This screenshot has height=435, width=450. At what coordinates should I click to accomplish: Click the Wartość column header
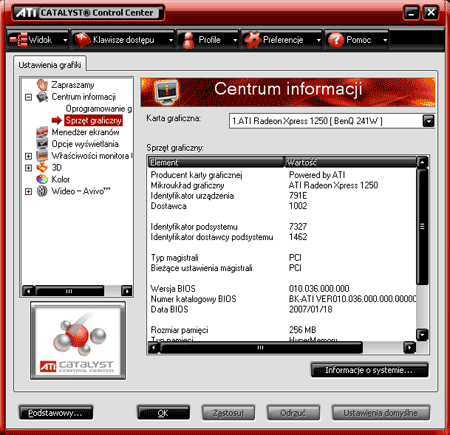coord(351,162)
